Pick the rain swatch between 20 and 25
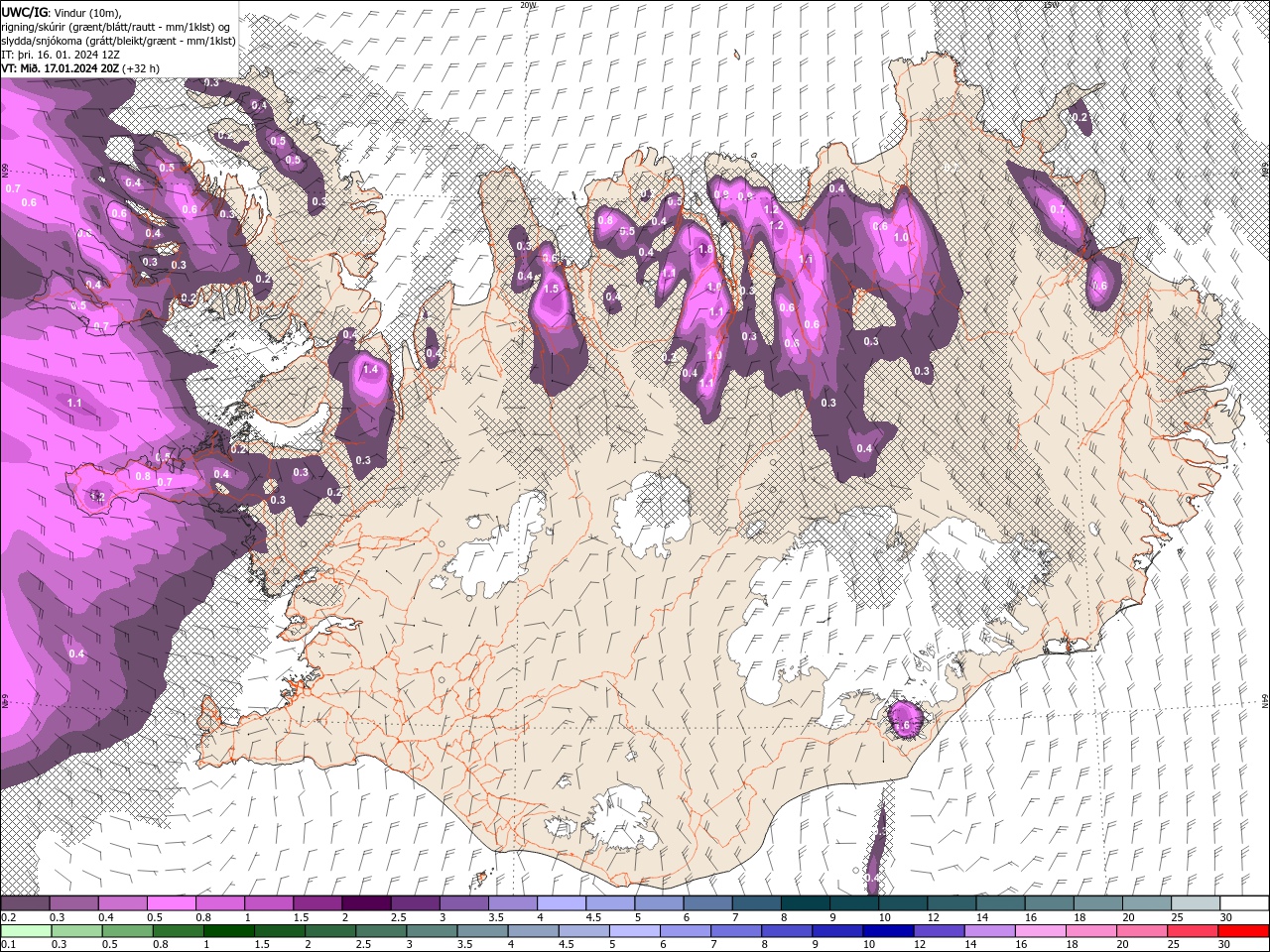This screenshot has height=952, width=1270. pos(1141,931)
